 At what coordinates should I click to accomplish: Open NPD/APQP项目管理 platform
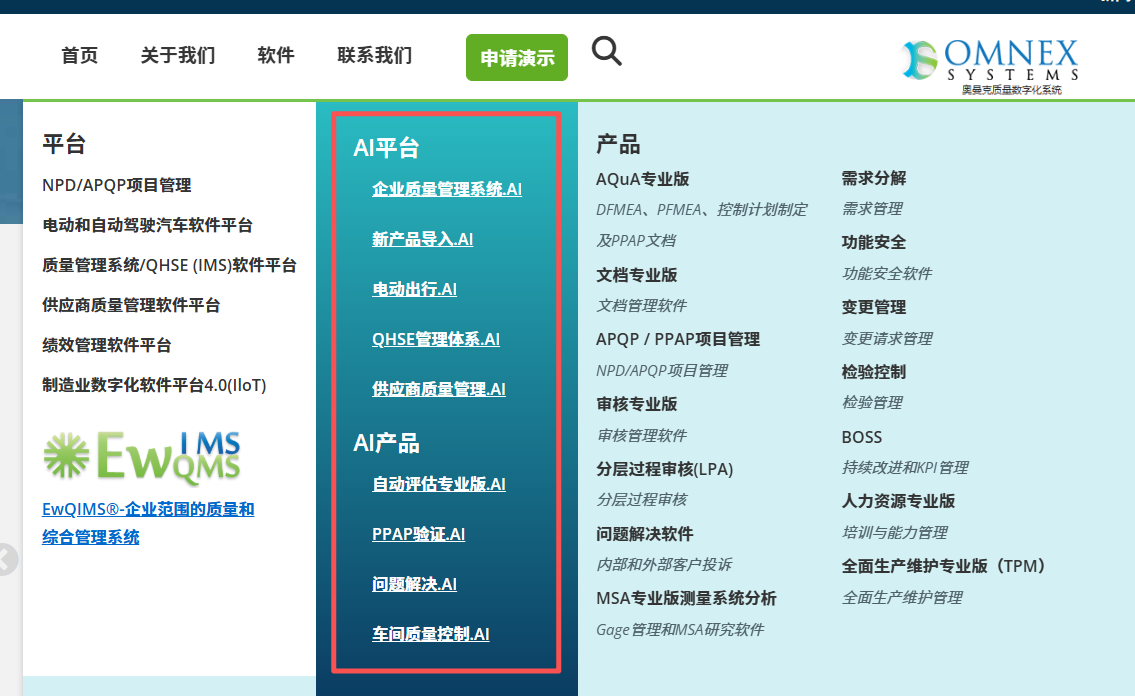(x=117, y=185)
